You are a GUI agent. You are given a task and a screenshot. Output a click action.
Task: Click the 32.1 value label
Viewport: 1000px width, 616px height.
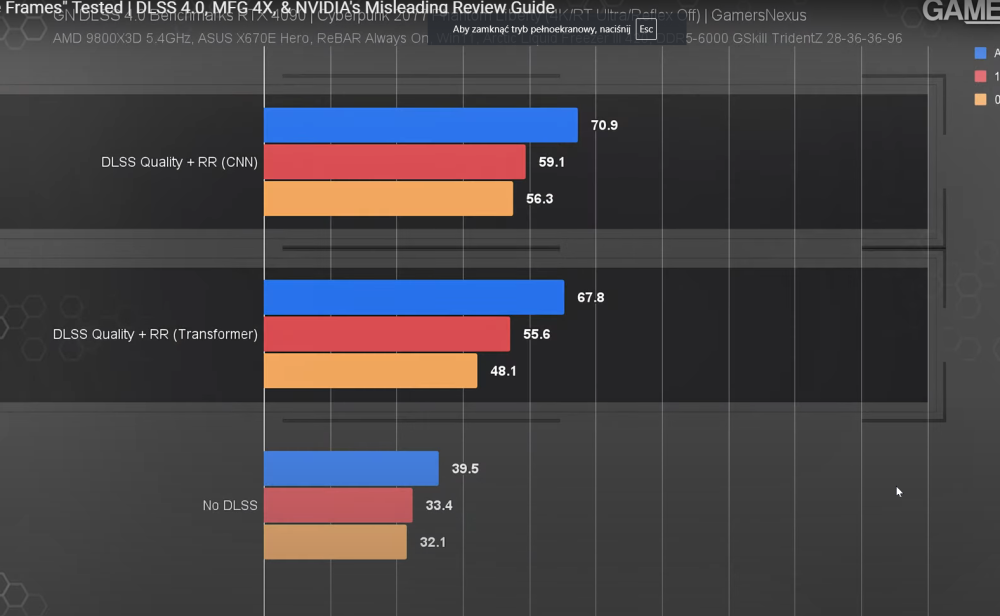432,542
